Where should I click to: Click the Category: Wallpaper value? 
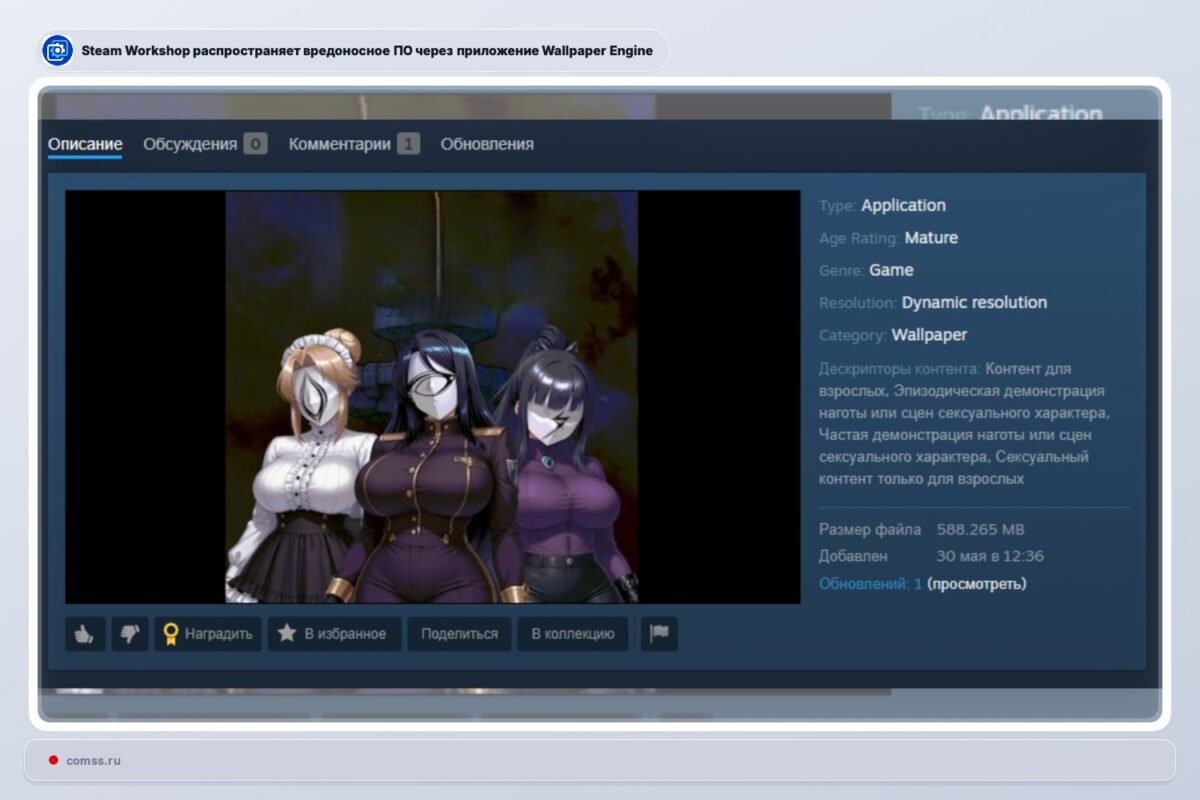pyautogui.click(x=929, y=335)
